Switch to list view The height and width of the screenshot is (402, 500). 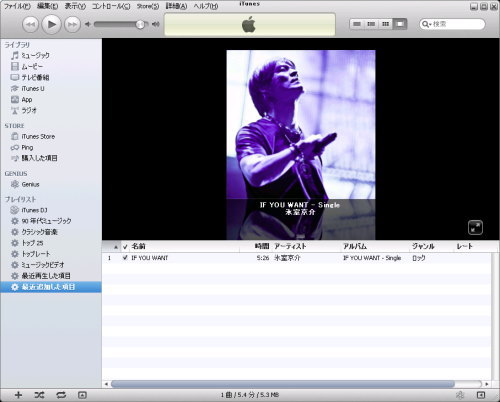[x=357, y=24]
